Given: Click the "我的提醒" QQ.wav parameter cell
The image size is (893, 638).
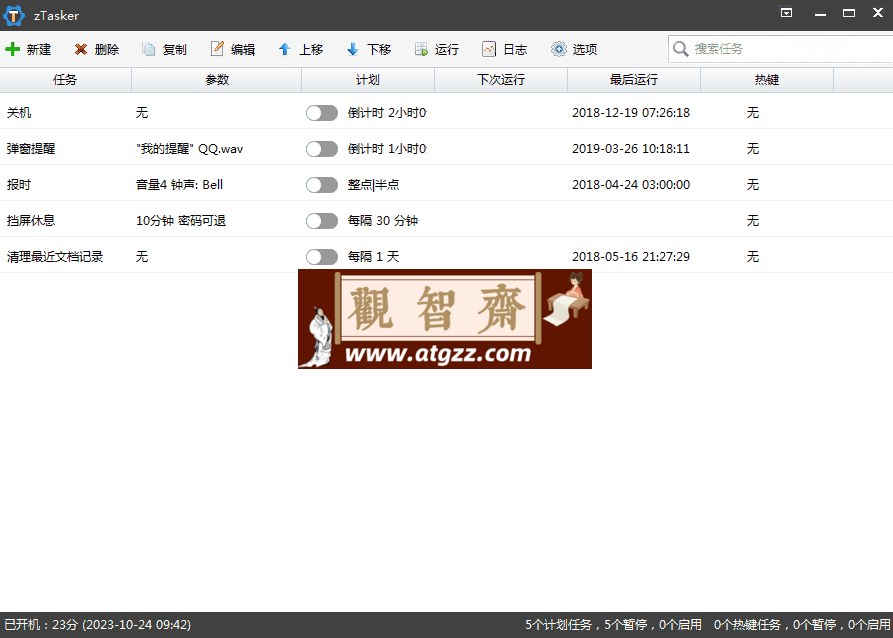Looking at the screenshot, I should 189,149.
